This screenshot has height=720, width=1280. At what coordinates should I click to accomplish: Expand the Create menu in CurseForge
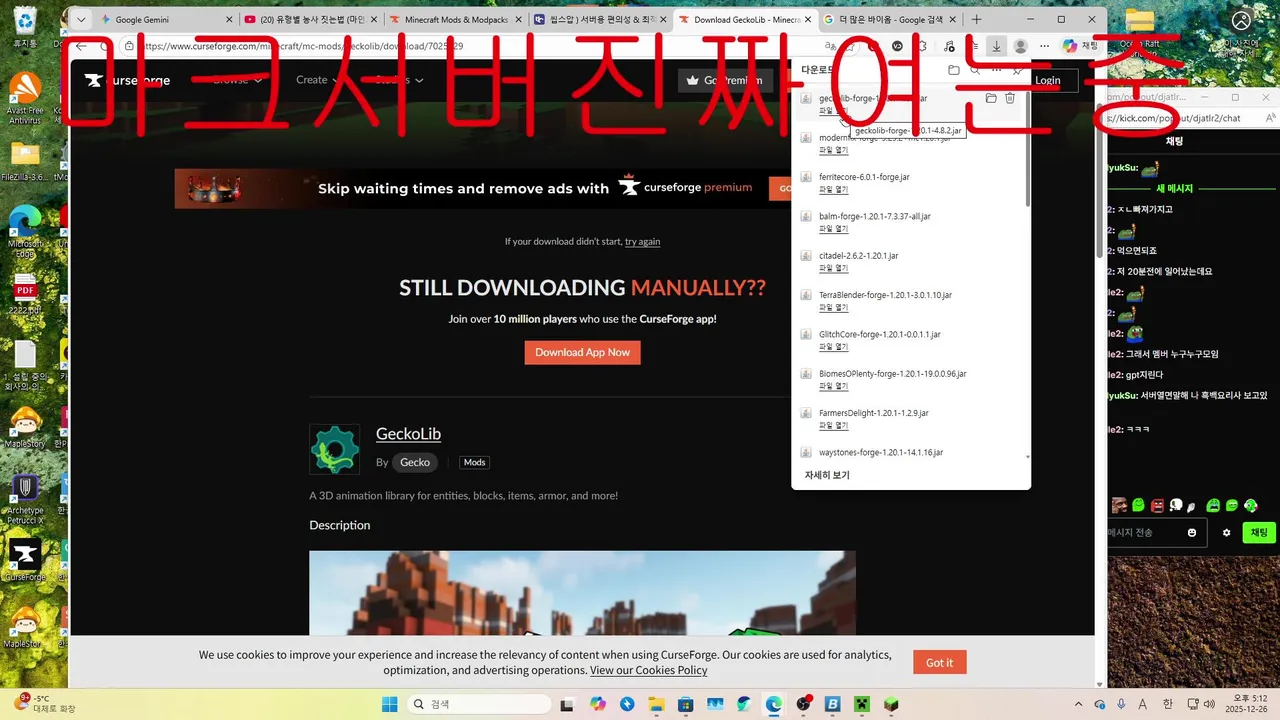[x=318, y=80]
